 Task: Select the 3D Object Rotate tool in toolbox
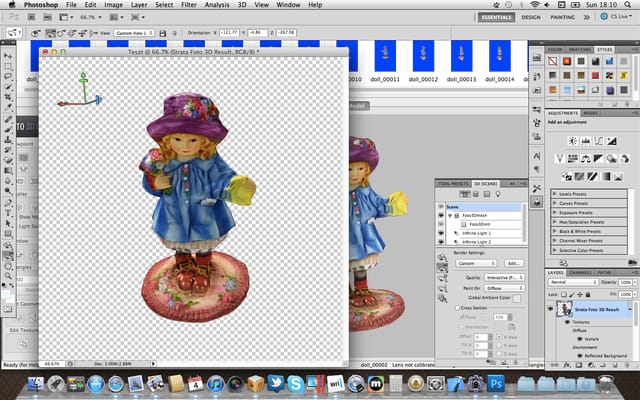[8, 245]
